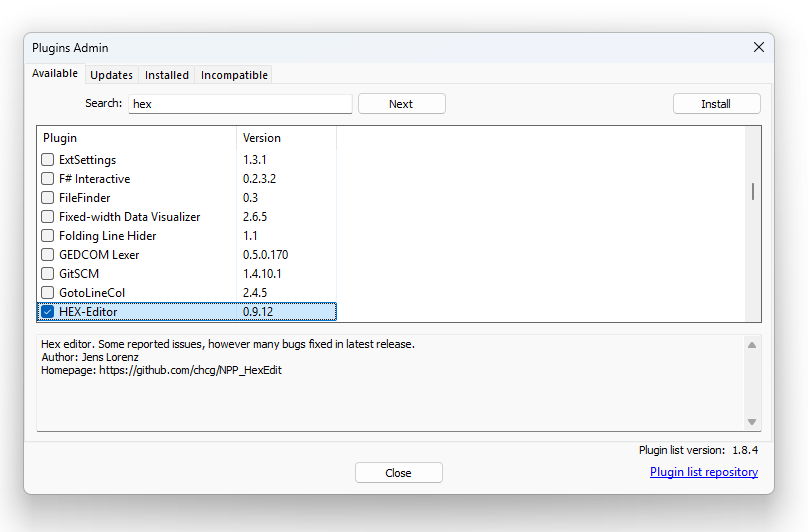Click the Install button
The height and width of the screenshot is (532, 808).
[716, 104]
